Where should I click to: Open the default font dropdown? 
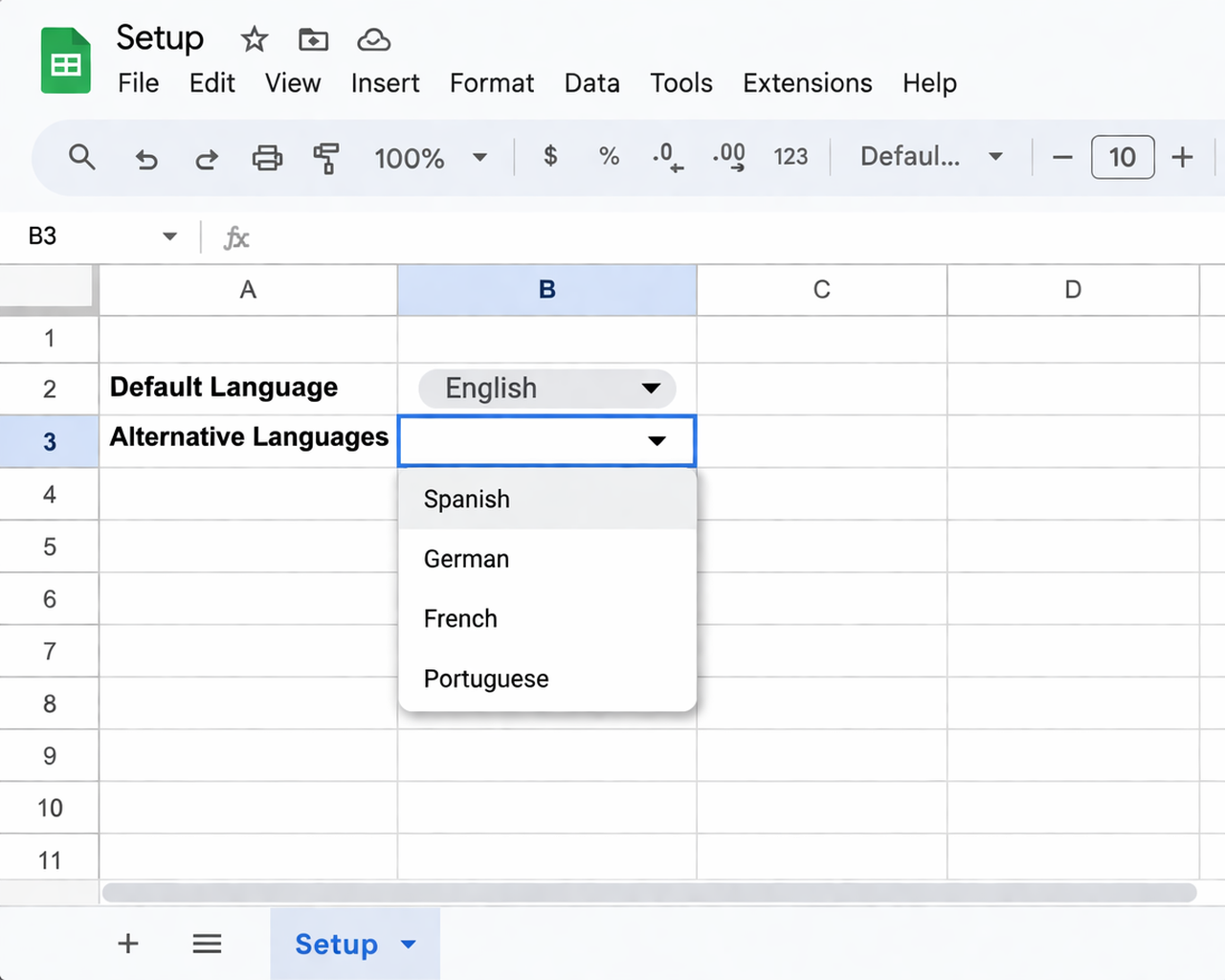(926, 157)
